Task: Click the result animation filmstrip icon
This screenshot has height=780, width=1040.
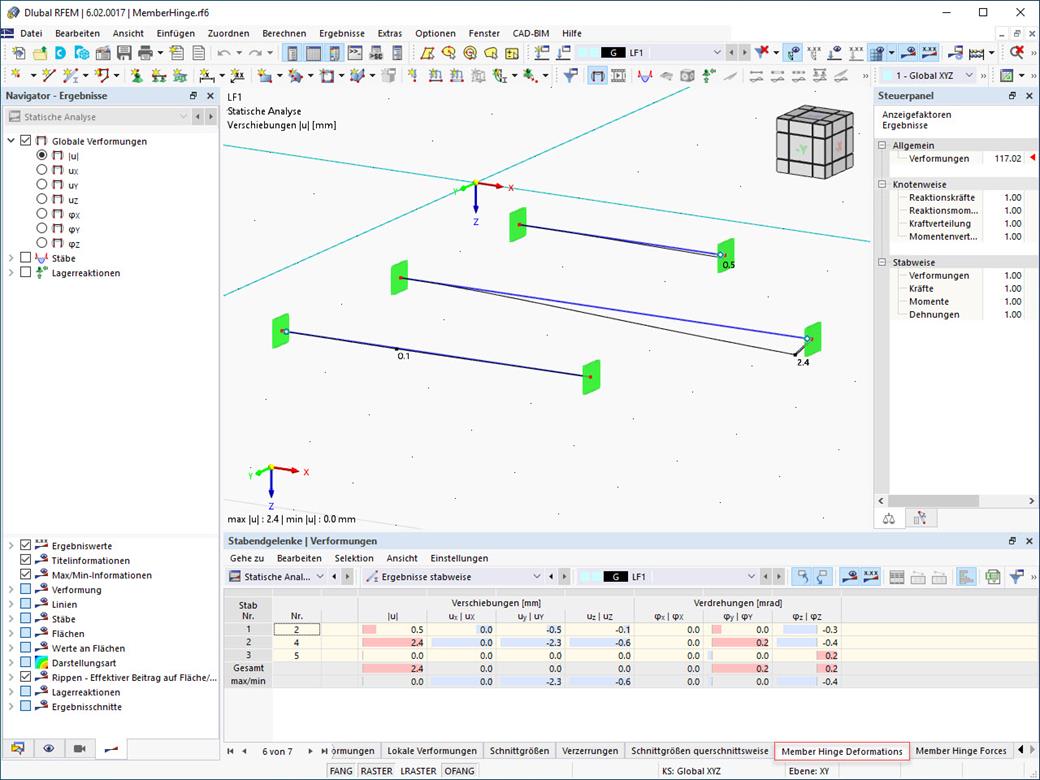Action: click(618, 76)
